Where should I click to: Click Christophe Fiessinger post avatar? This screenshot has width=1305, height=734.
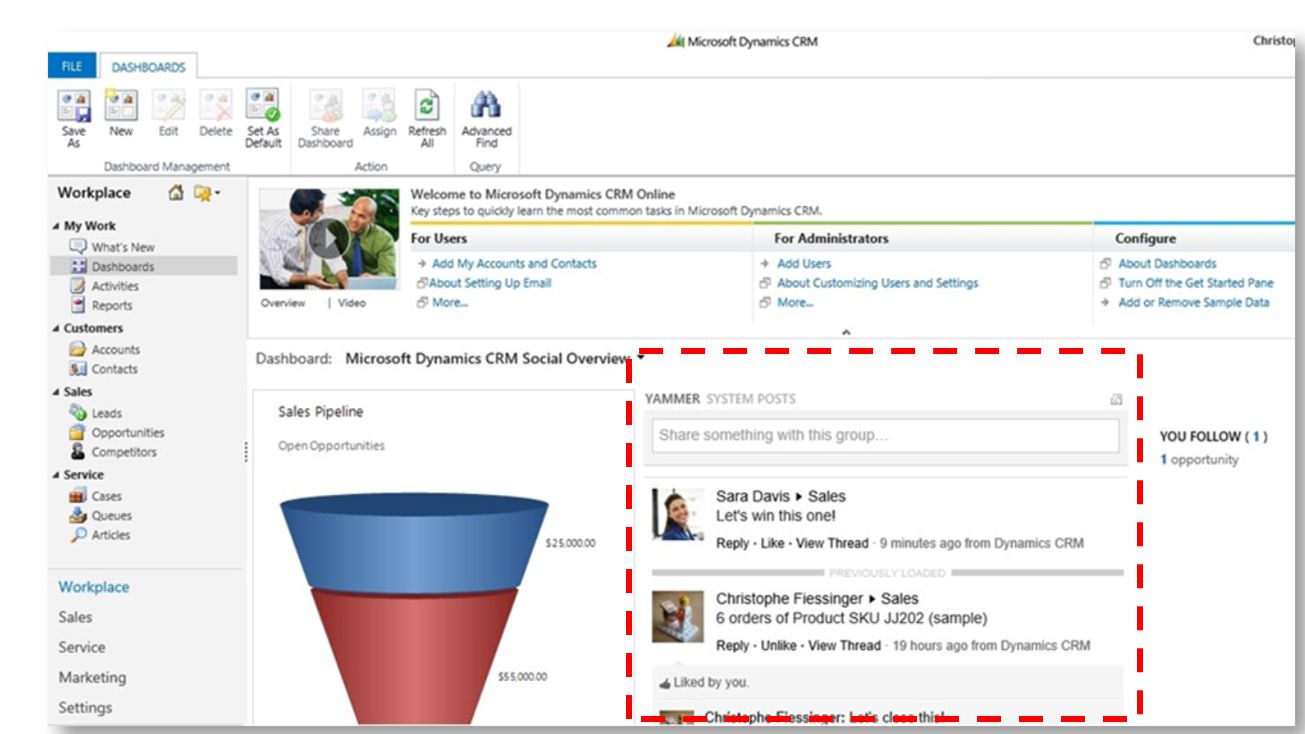[x=678, y=616]
